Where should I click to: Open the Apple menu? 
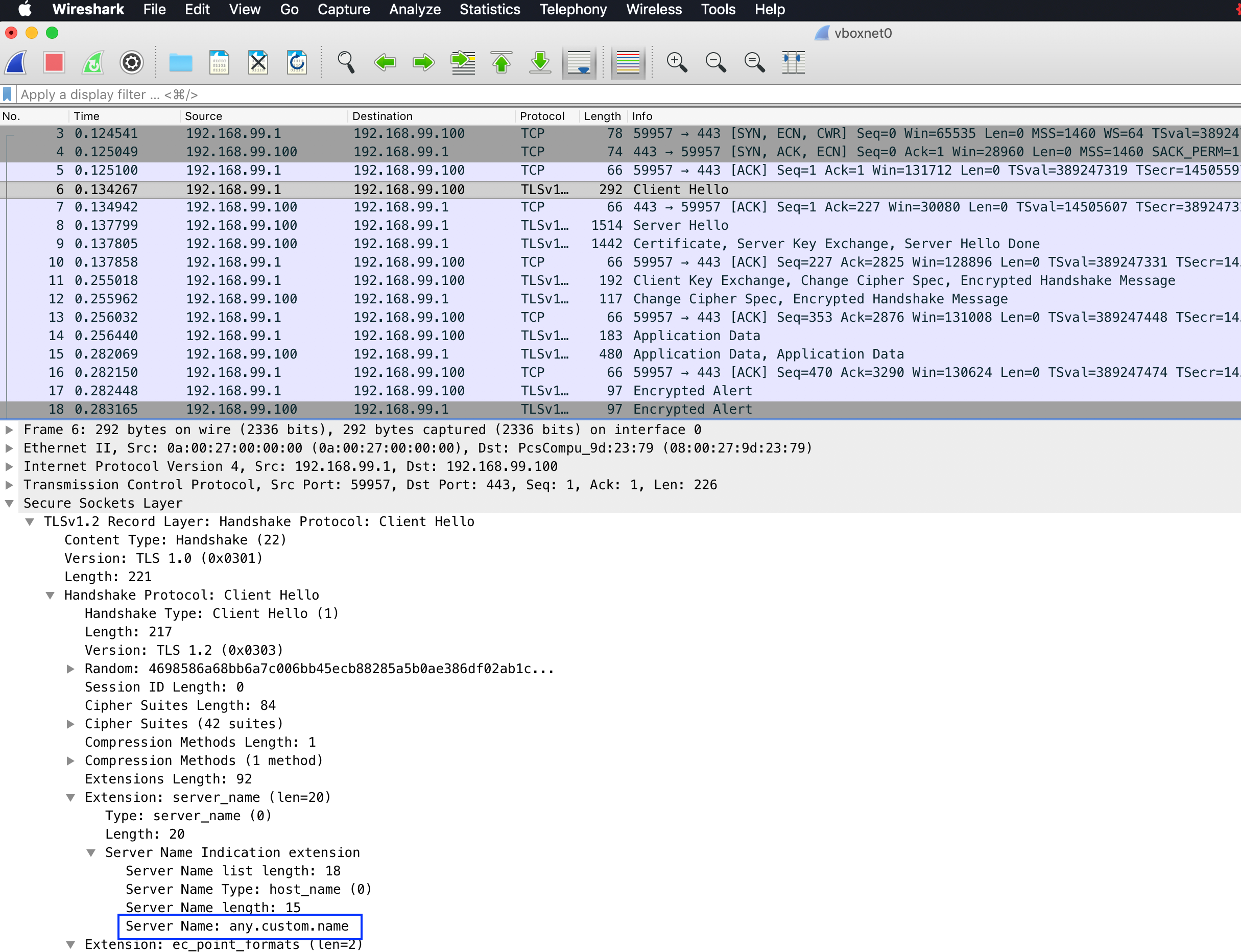tap(25, 10)
